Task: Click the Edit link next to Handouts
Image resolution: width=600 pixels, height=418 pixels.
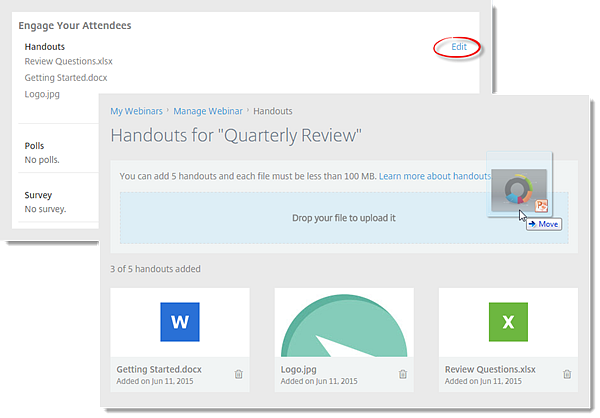Action: coord(458,47)
